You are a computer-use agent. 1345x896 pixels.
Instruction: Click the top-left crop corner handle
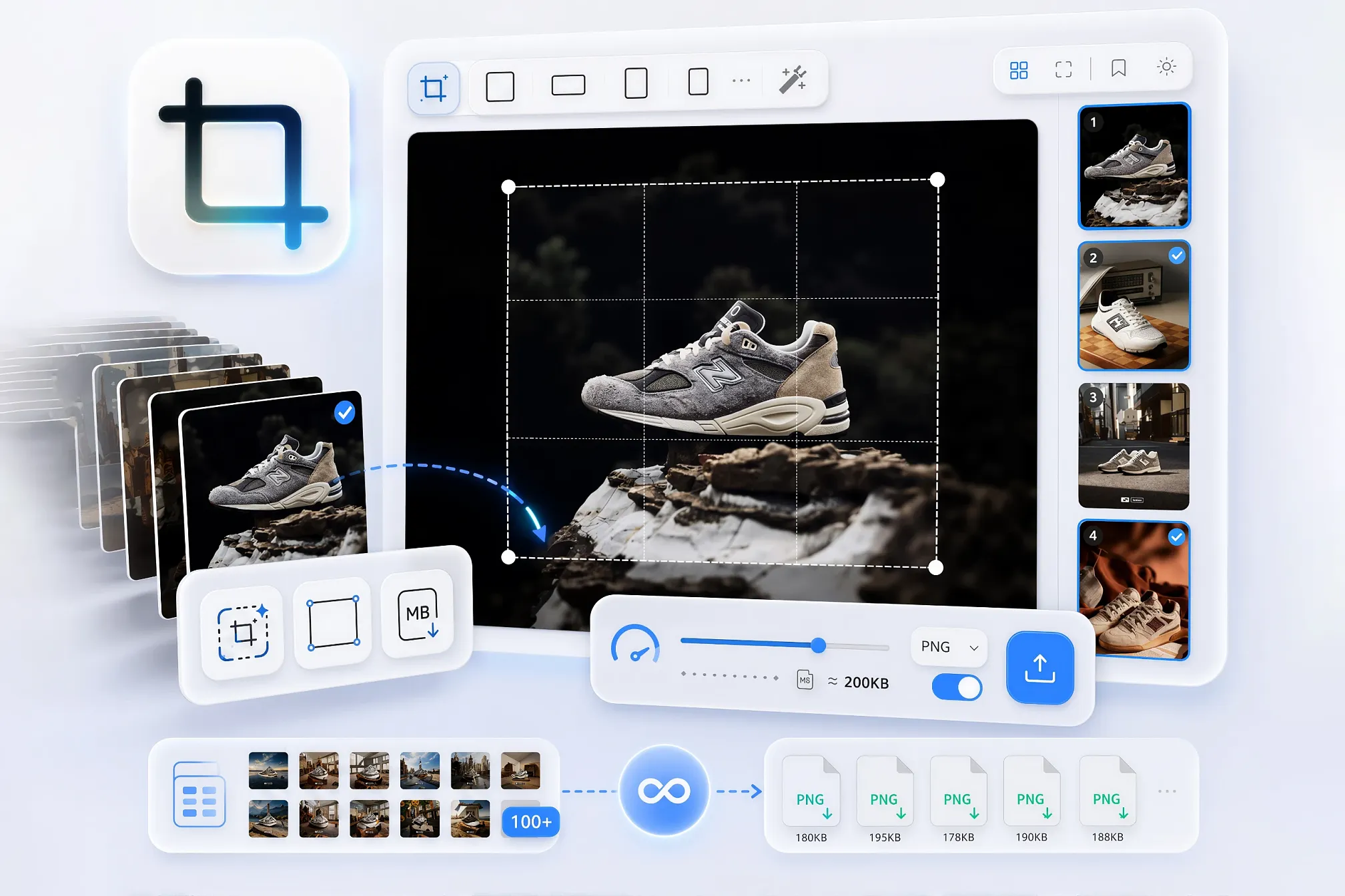click(508, 187)
